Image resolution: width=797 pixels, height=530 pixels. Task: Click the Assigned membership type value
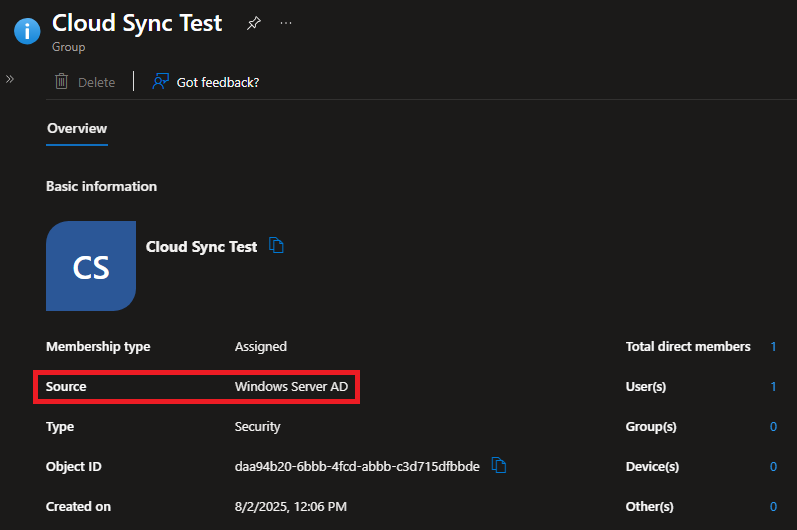261,347
